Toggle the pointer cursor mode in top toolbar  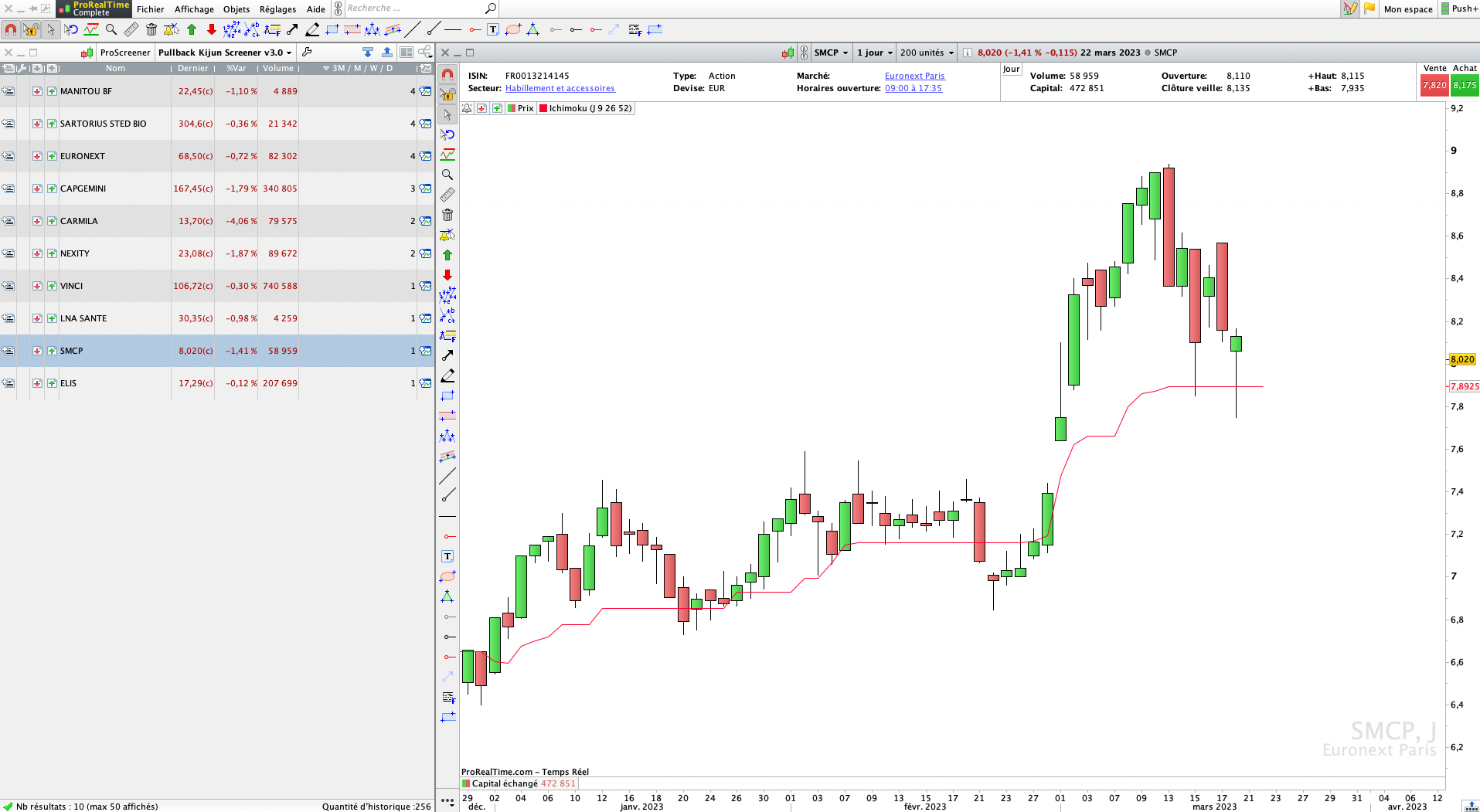pos(51,29)
